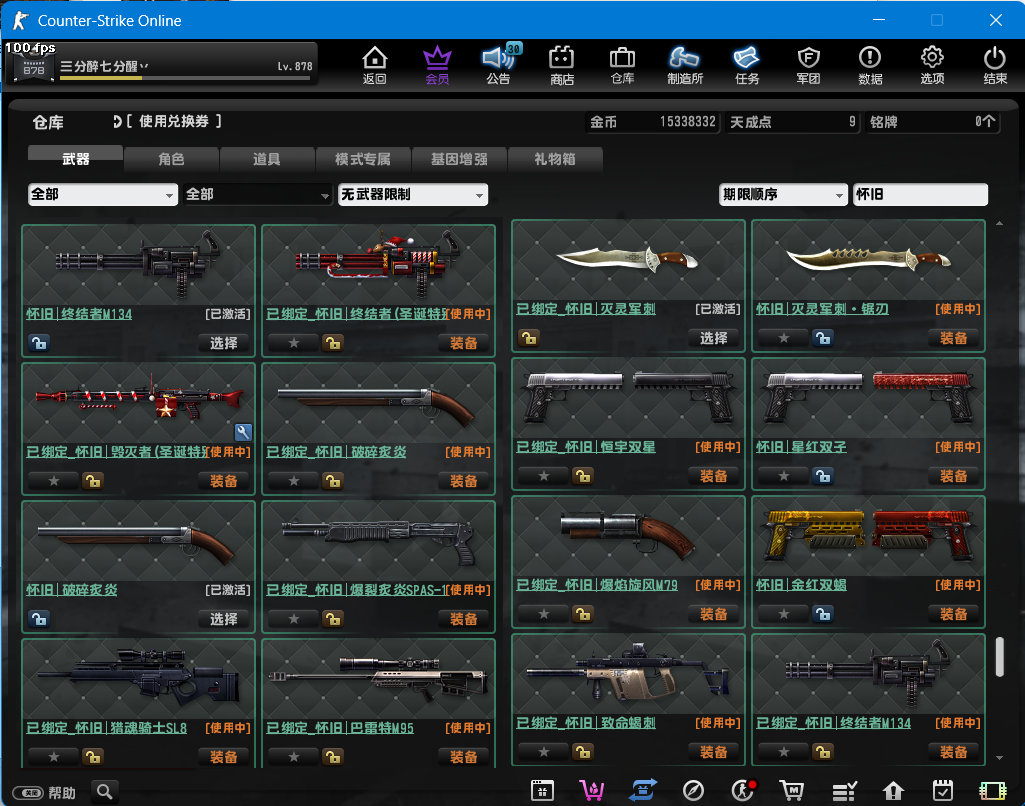1025x806 pixels.
Task: Open the dark 全部 dropdown beside 无武器限制
Action: tap(257, 195)
